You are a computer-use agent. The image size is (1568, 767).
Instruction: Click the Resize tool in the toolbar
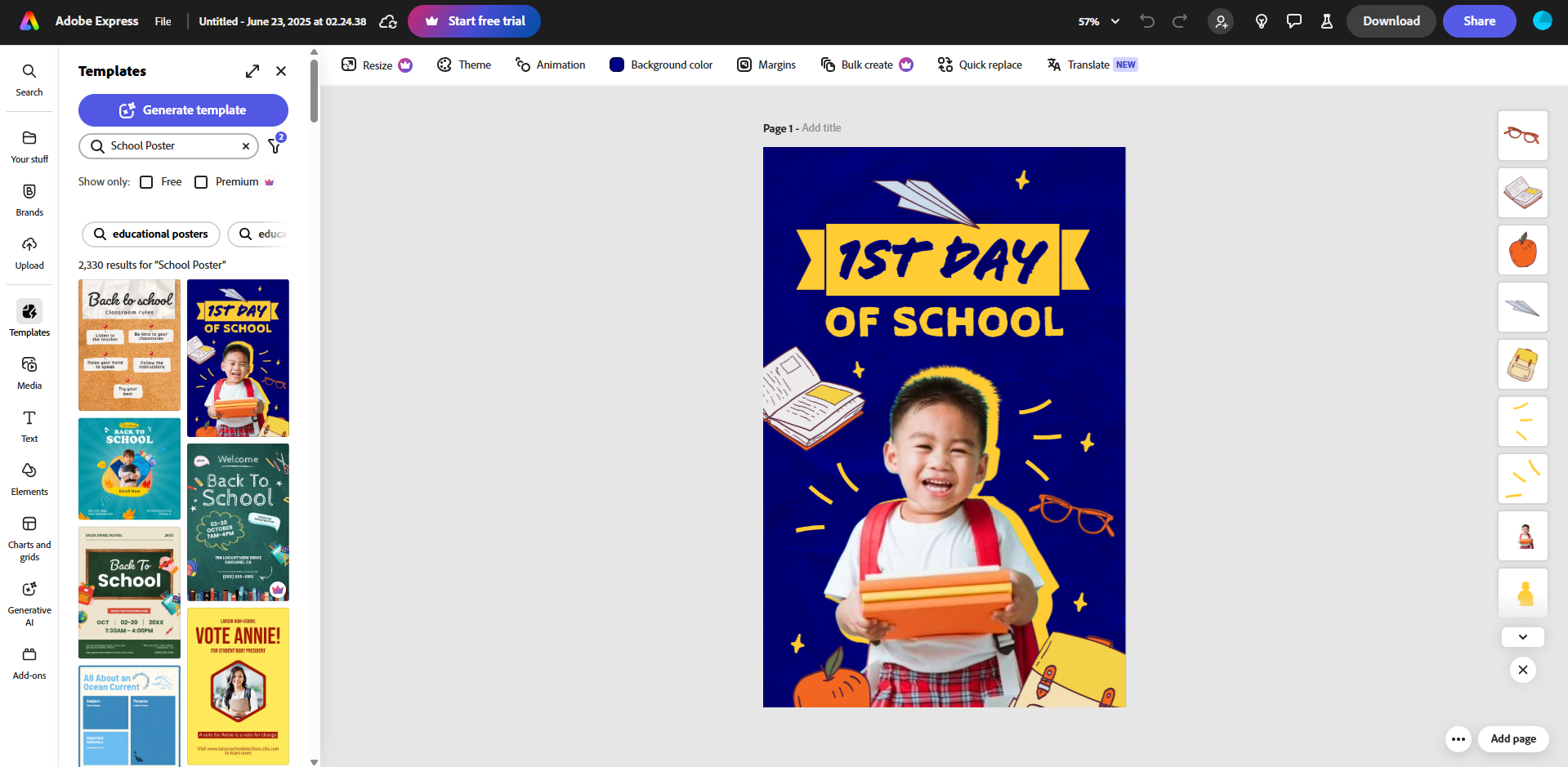[376, 65]
